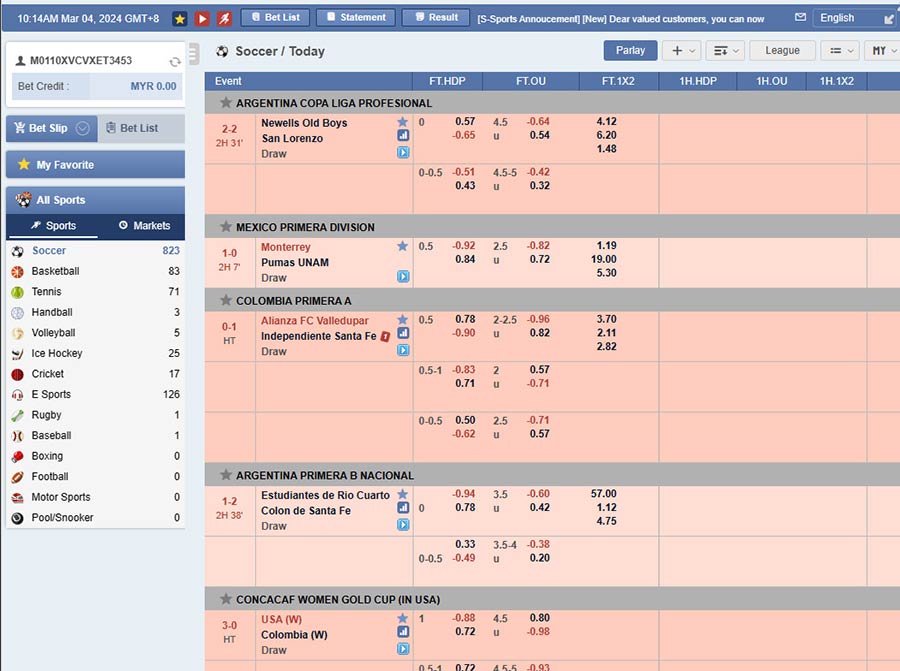Open the League filter button
900x671 pixels.
pos(782,50)
